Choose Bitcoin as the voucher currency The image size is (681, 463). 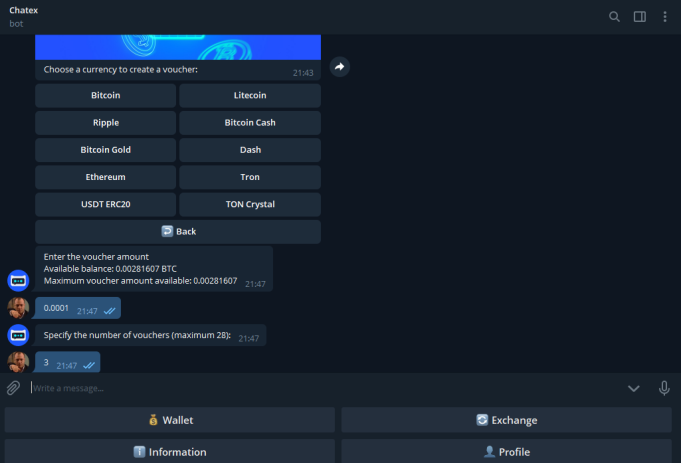coord(106,96)
